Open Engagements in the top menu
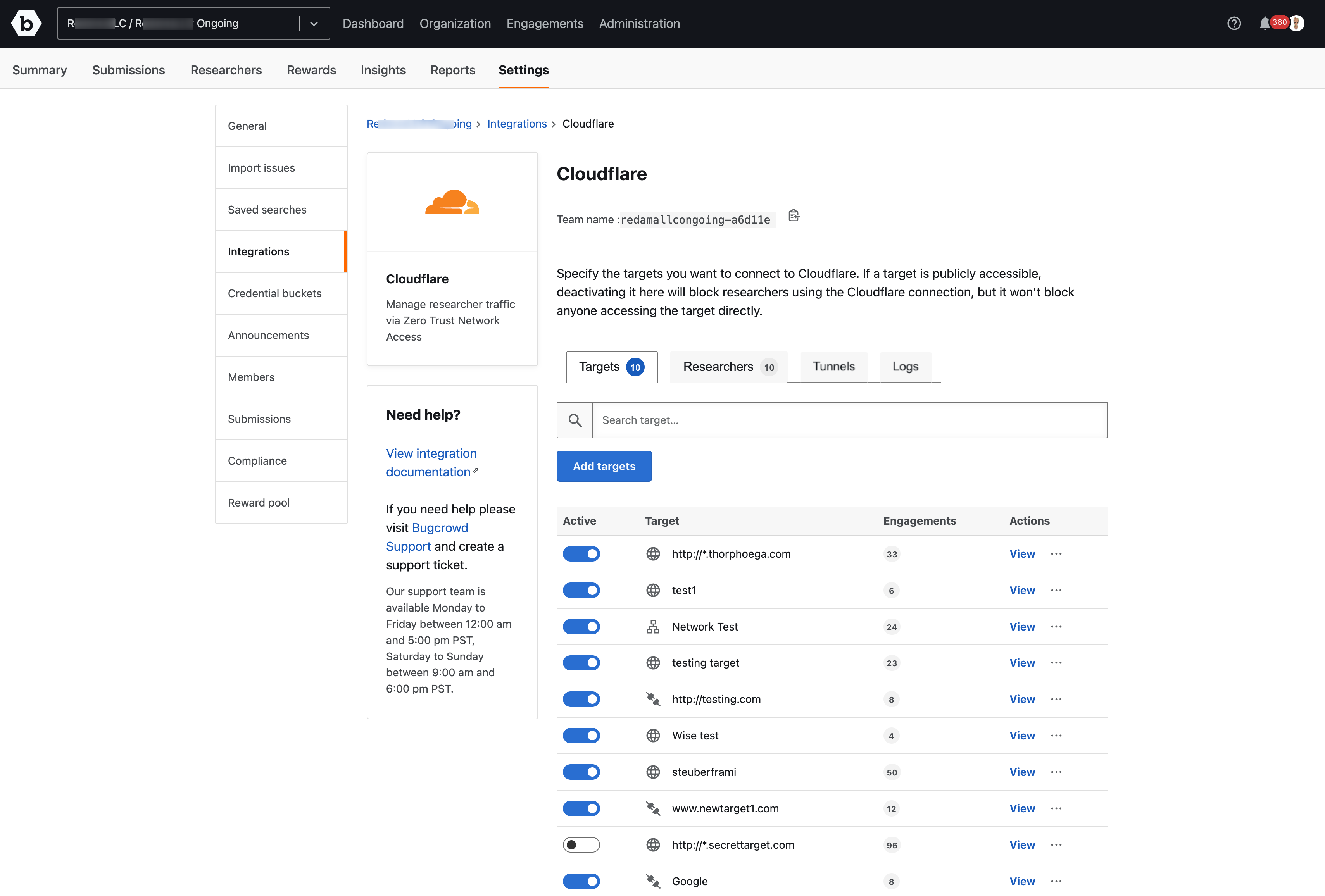 (x=545, y=23)
